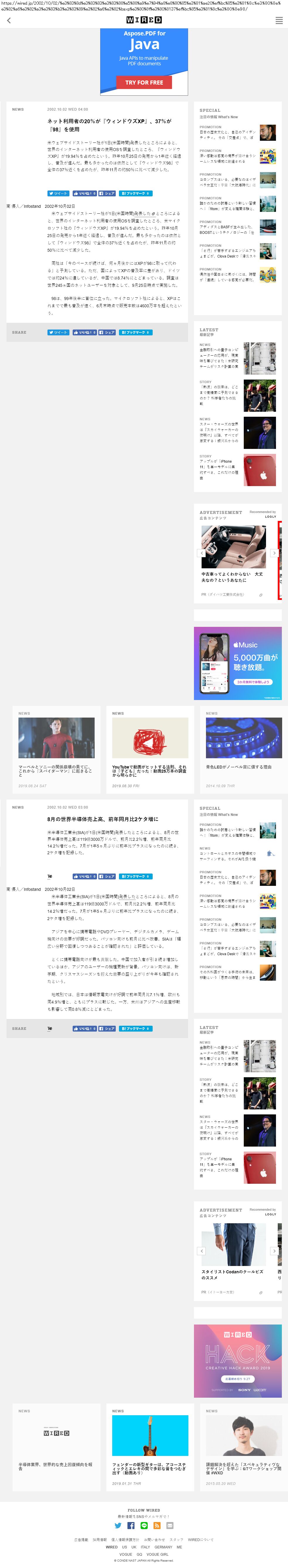This screenshot has height=1568, width=288.
Task: Share the semiconductor article via top Facebook share button
Action: point(107,876)
